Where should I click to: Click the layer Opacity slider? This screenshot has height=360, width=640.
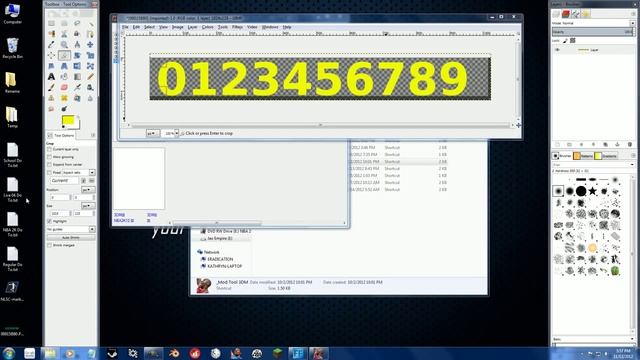(x=593, y=32)
